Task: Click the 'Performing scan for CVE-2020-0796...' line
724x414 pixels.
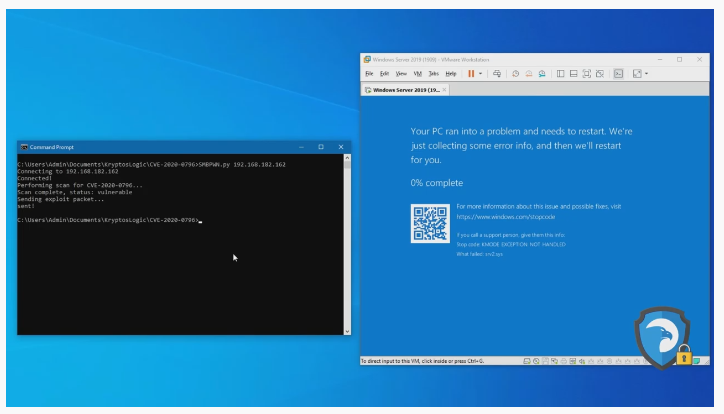Action: [x=80, y=186]
